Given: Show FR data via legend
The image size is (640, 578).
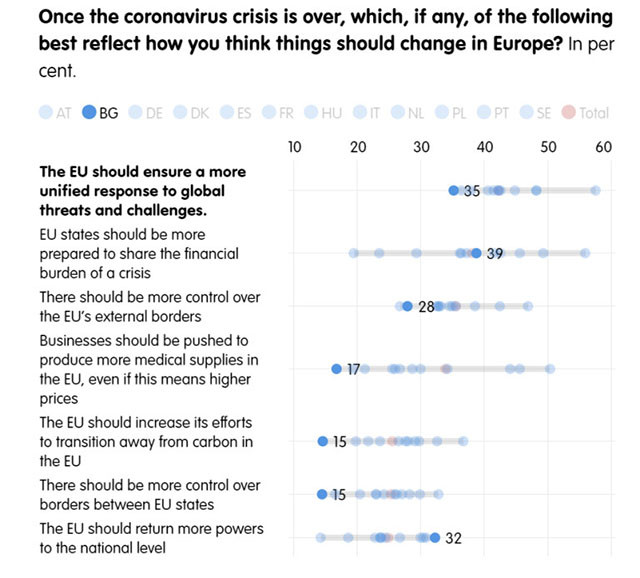Looking at the screenshot, I should pos(278,113).
